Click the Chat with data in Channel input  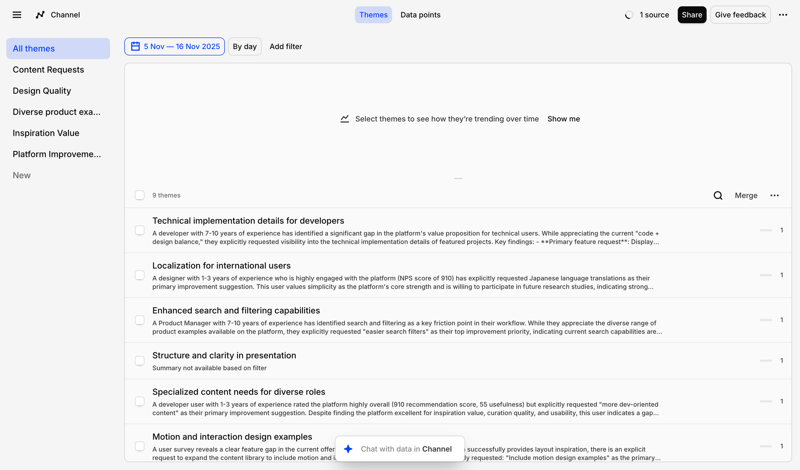coord(406,449)
